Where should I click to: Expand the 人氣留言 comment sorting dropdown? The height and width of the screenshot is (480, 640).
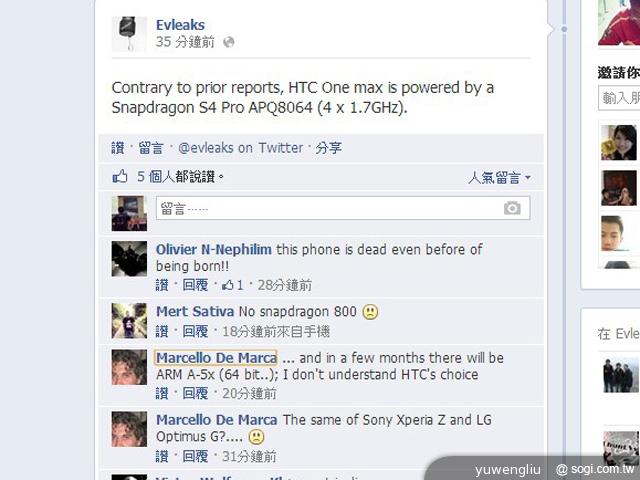point(499,178)
